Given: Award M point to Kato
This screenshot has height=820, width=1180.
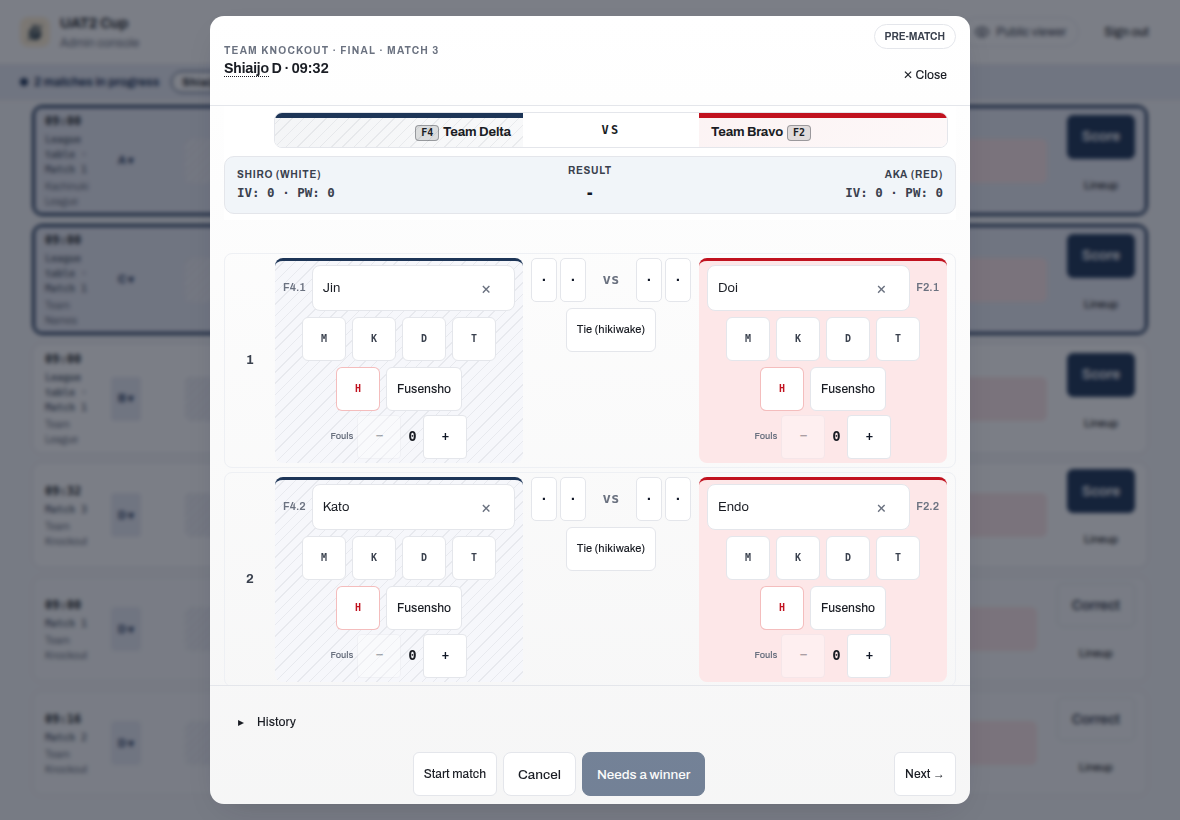Looking at the screenshot, I should (x=324, y=557).
